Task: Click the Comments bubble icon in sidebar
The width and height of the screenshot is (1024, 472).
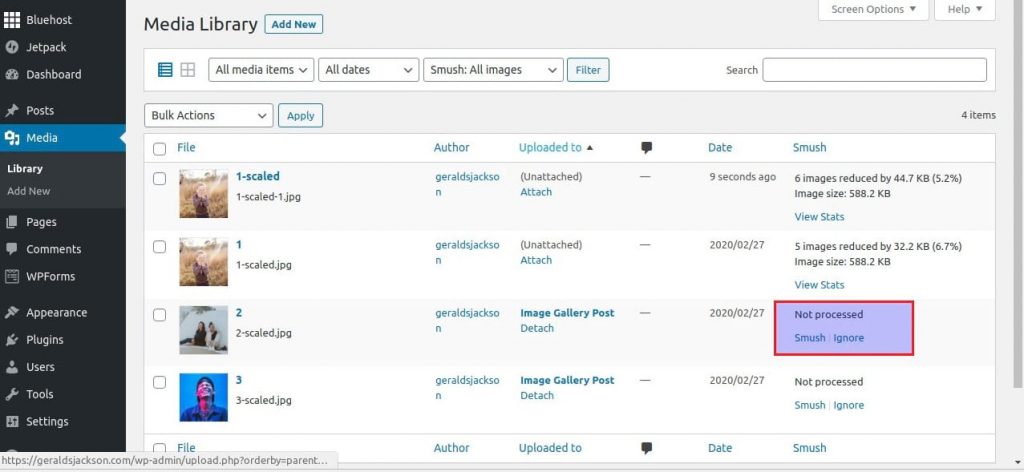Action: pyautogui.click(x=12, y=249)
